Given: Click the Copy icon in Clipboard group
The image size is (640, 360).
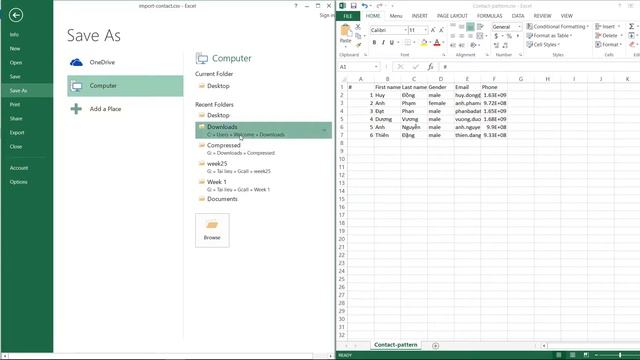Looking at the screenshot, I should 358,36.
